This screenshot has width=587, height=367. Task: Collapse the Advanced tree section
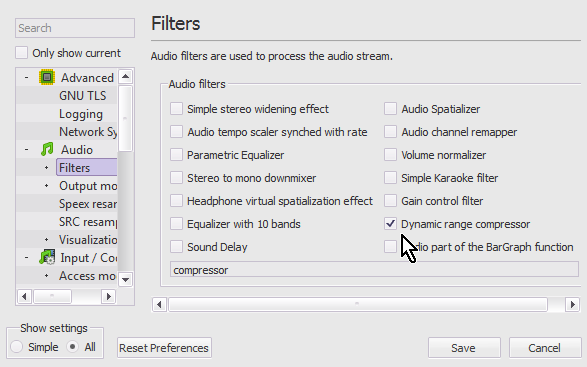[x=26, y=78]
